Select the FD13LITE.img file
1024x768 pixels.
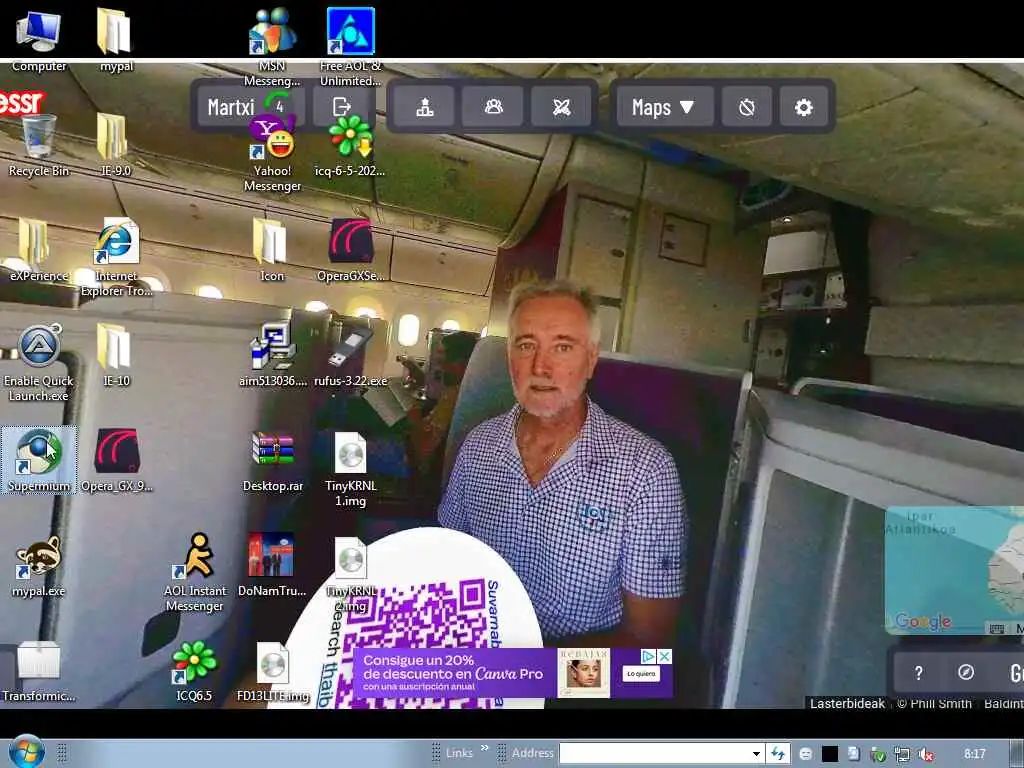272,671
